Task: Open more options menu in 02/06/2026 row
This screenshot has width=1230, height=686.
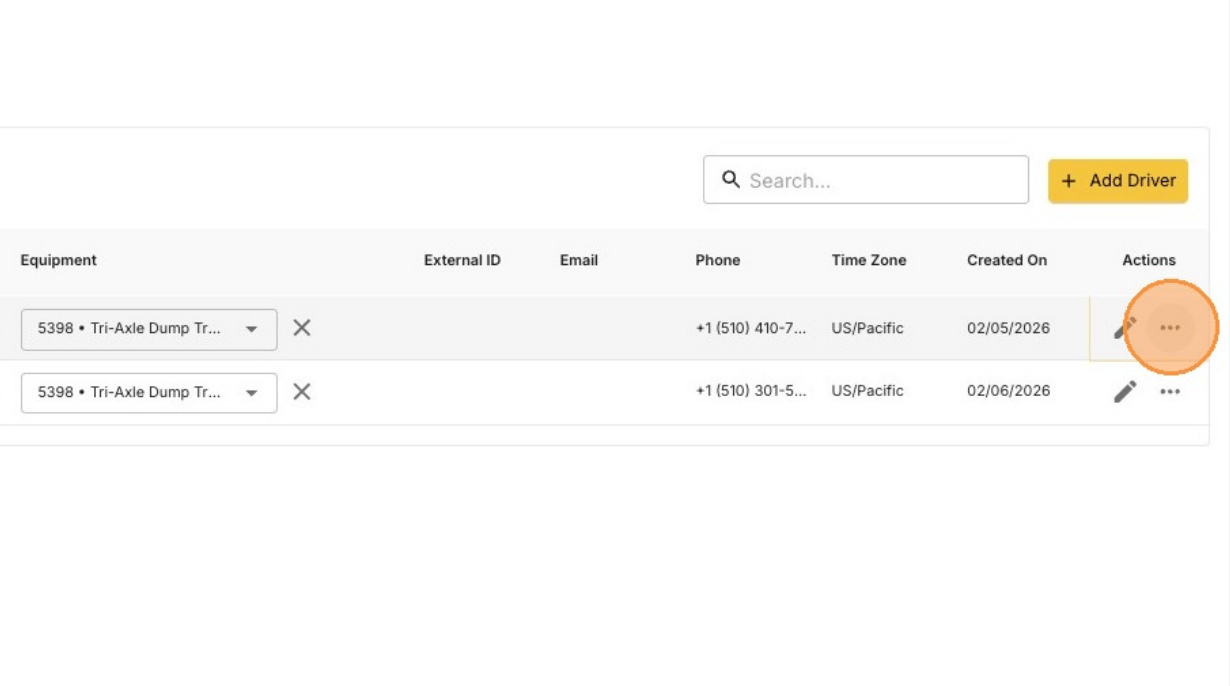Action: coord(1170,392)
